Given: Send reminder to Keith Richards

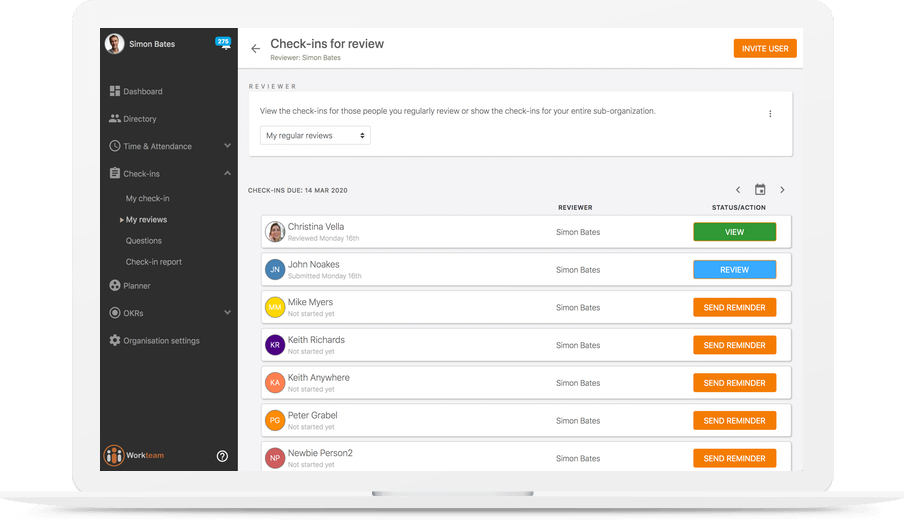Looking at the screenshot, I should pos(734,345).
